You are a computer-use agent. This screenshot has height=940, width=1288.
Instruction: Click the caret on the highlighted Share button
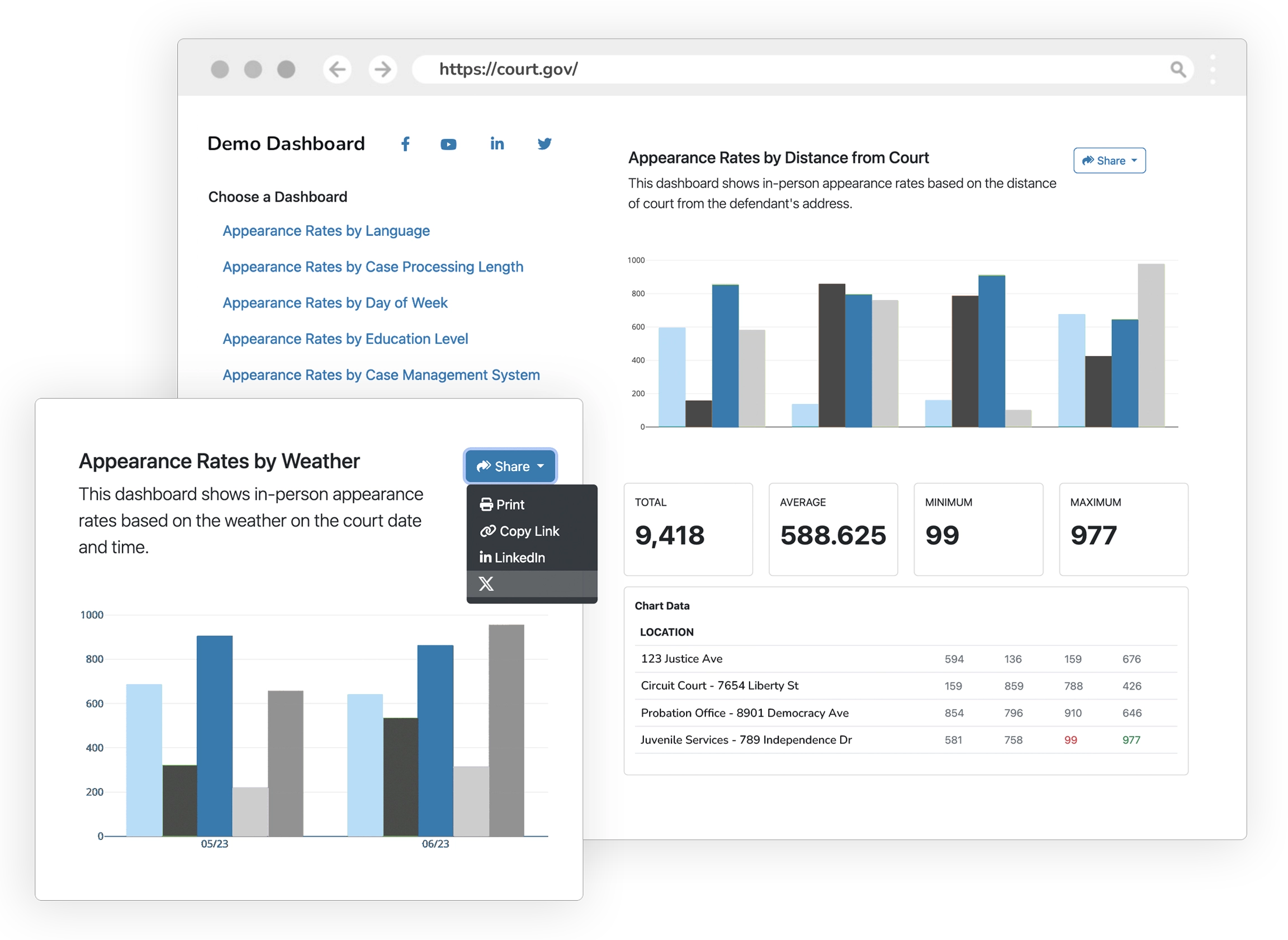(541, 467)
